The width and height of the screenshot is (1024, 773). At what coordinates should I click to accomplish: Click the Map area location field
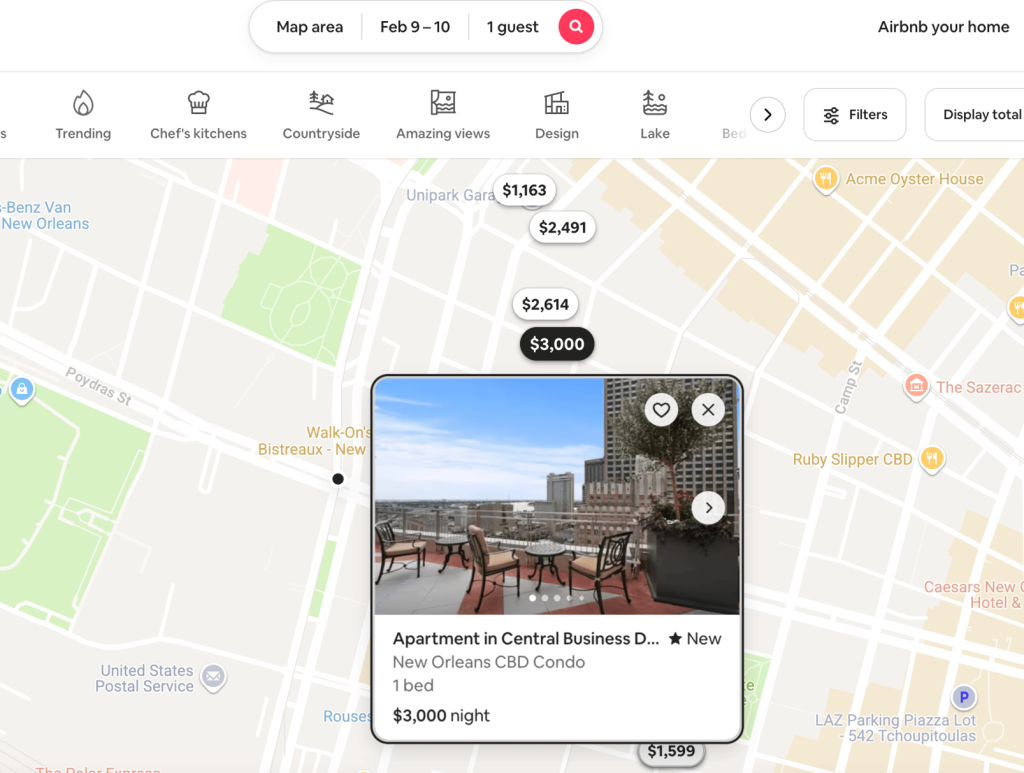(x=309, y=27)
